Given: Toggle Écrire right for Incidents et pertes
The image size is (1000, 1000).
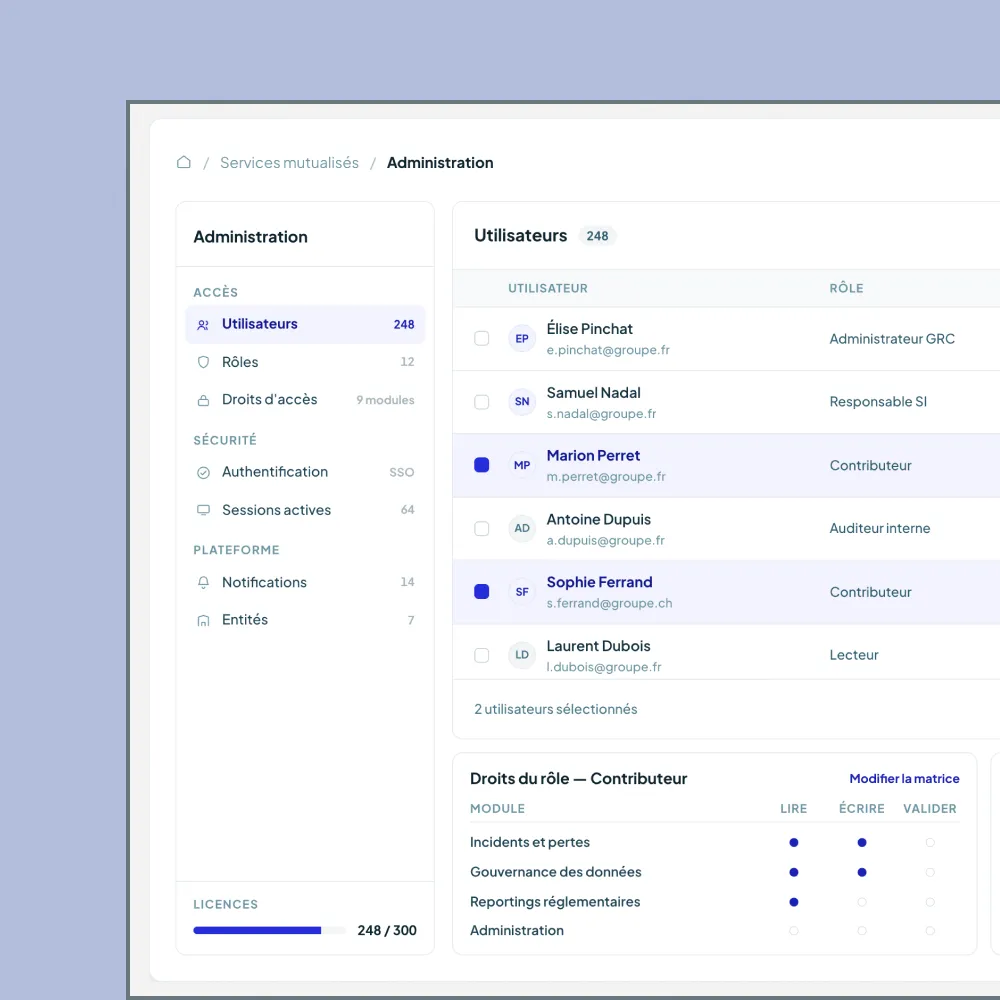Looking at the screenshot, I should tap(862, 842).
